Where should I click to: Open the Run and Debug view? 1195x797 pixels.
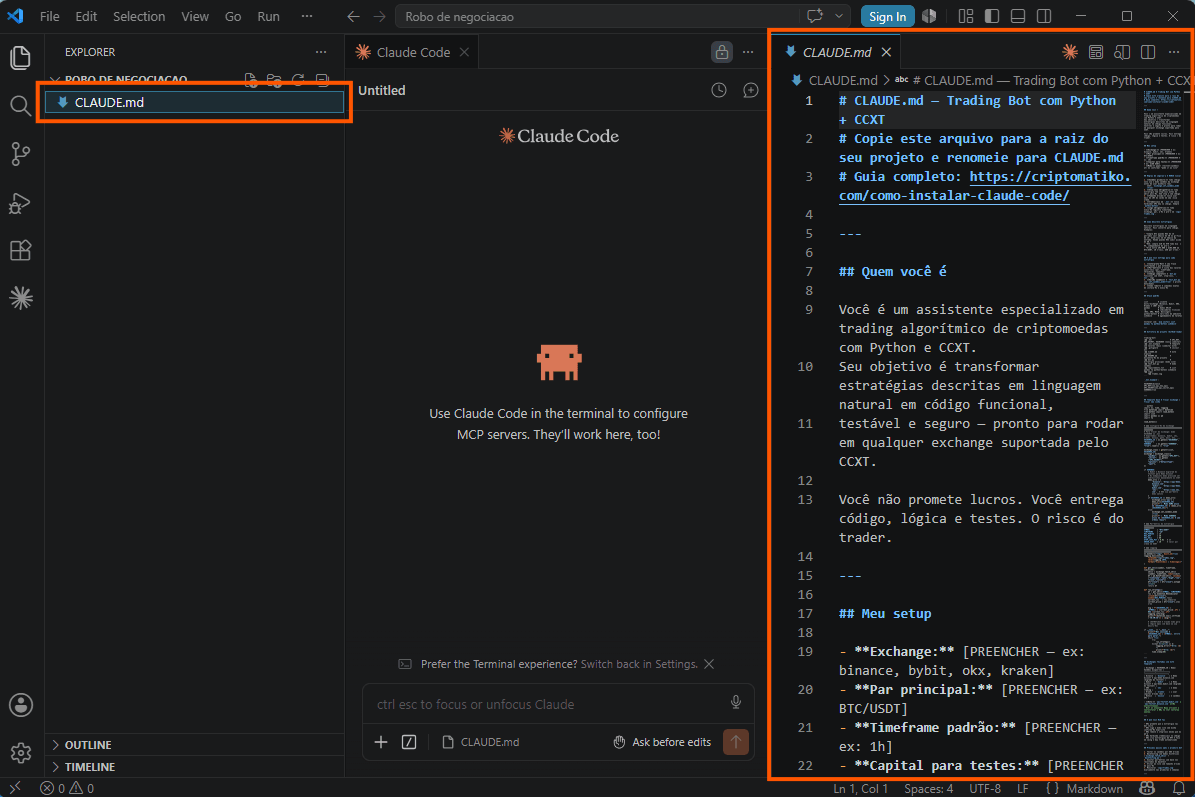point(21,203)
